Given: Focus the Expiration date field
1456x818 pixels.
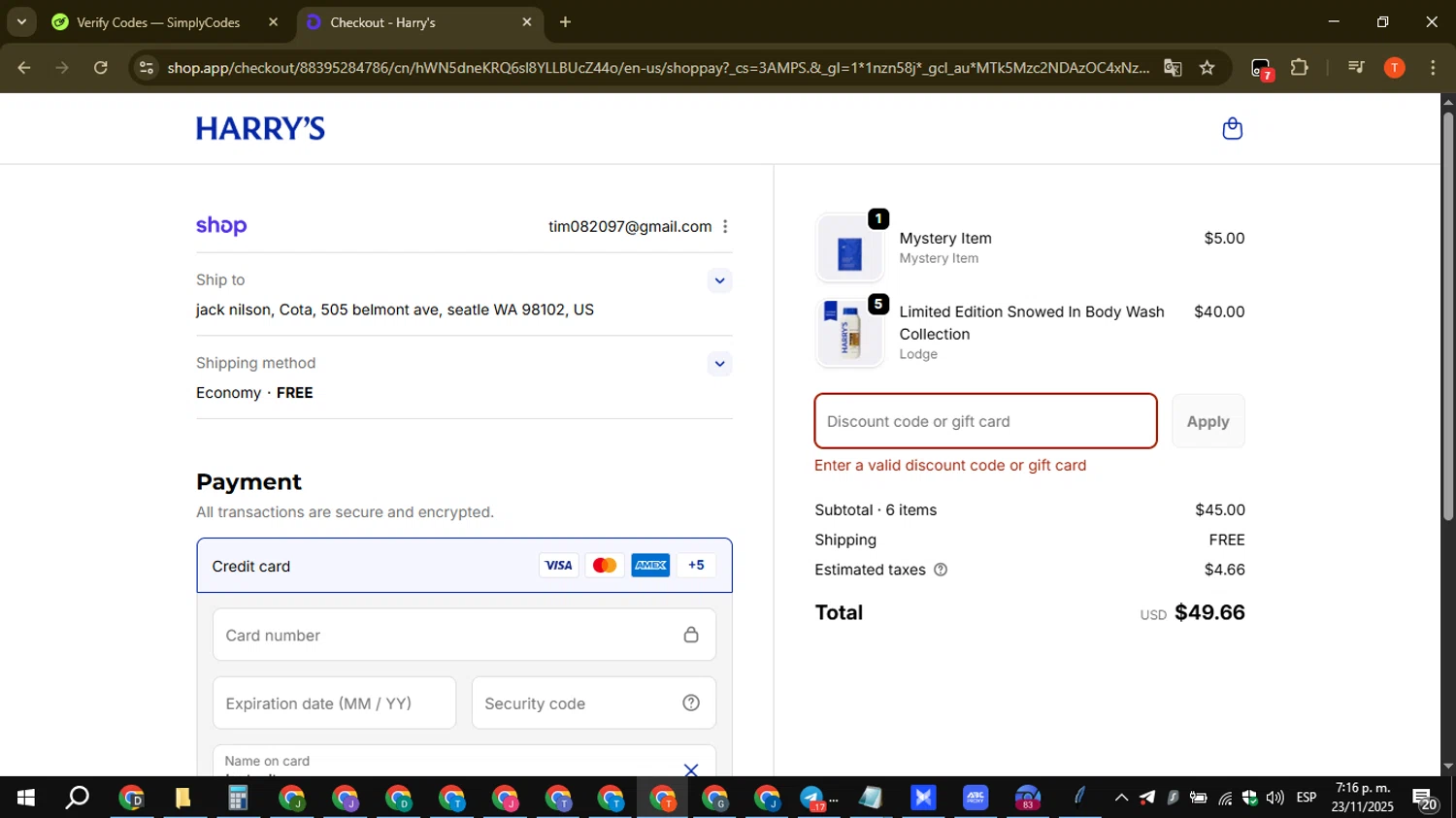Looking at the screenshot, I should 334,703.
